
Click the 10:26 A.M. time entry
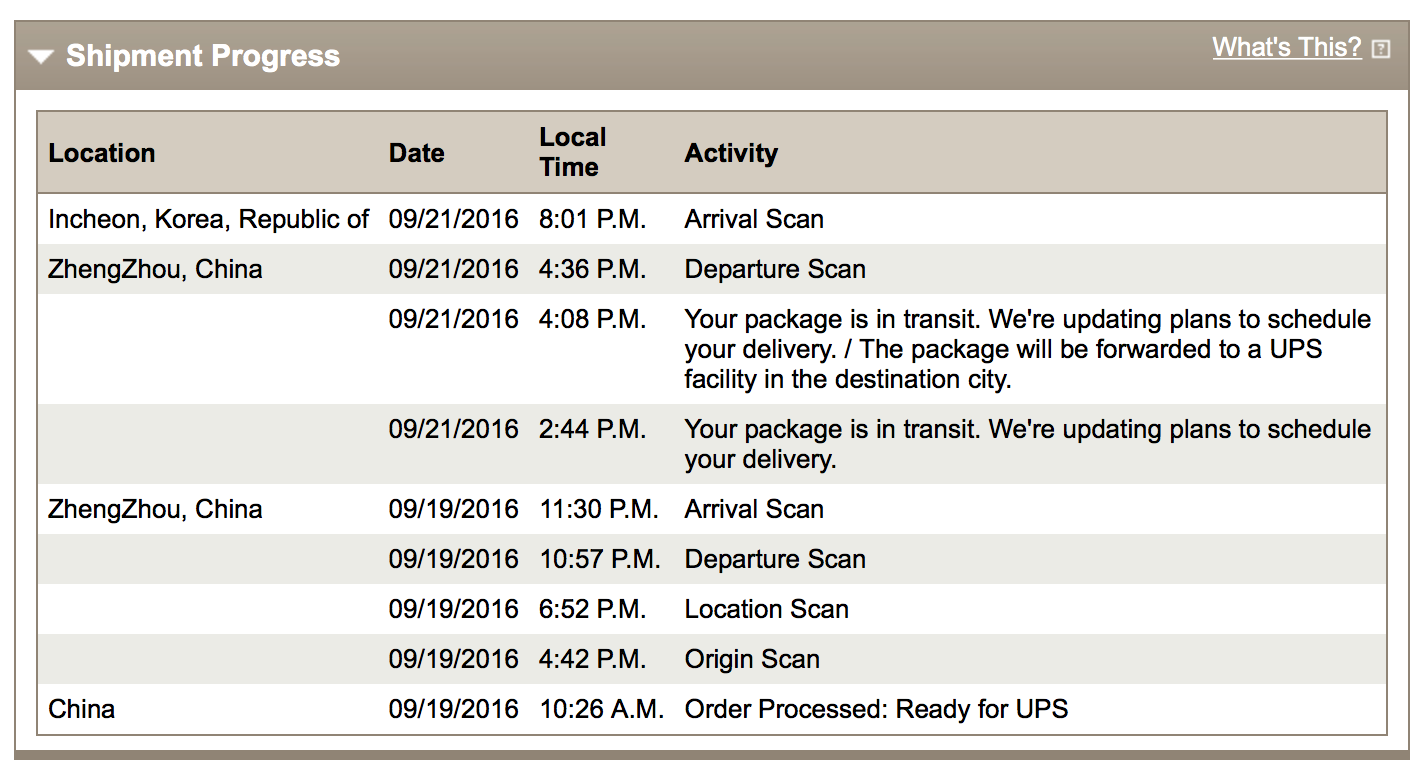pos(602,709)
